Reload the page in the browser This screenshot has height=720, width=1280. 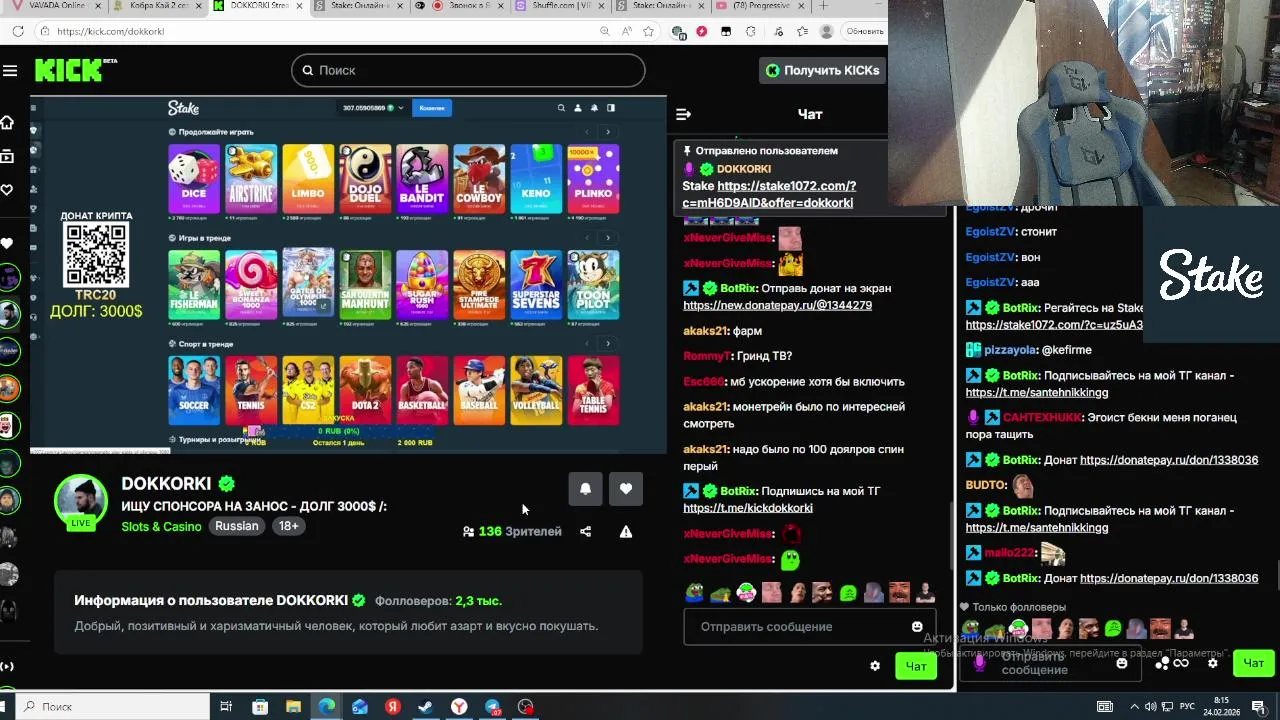click(18, 31)
